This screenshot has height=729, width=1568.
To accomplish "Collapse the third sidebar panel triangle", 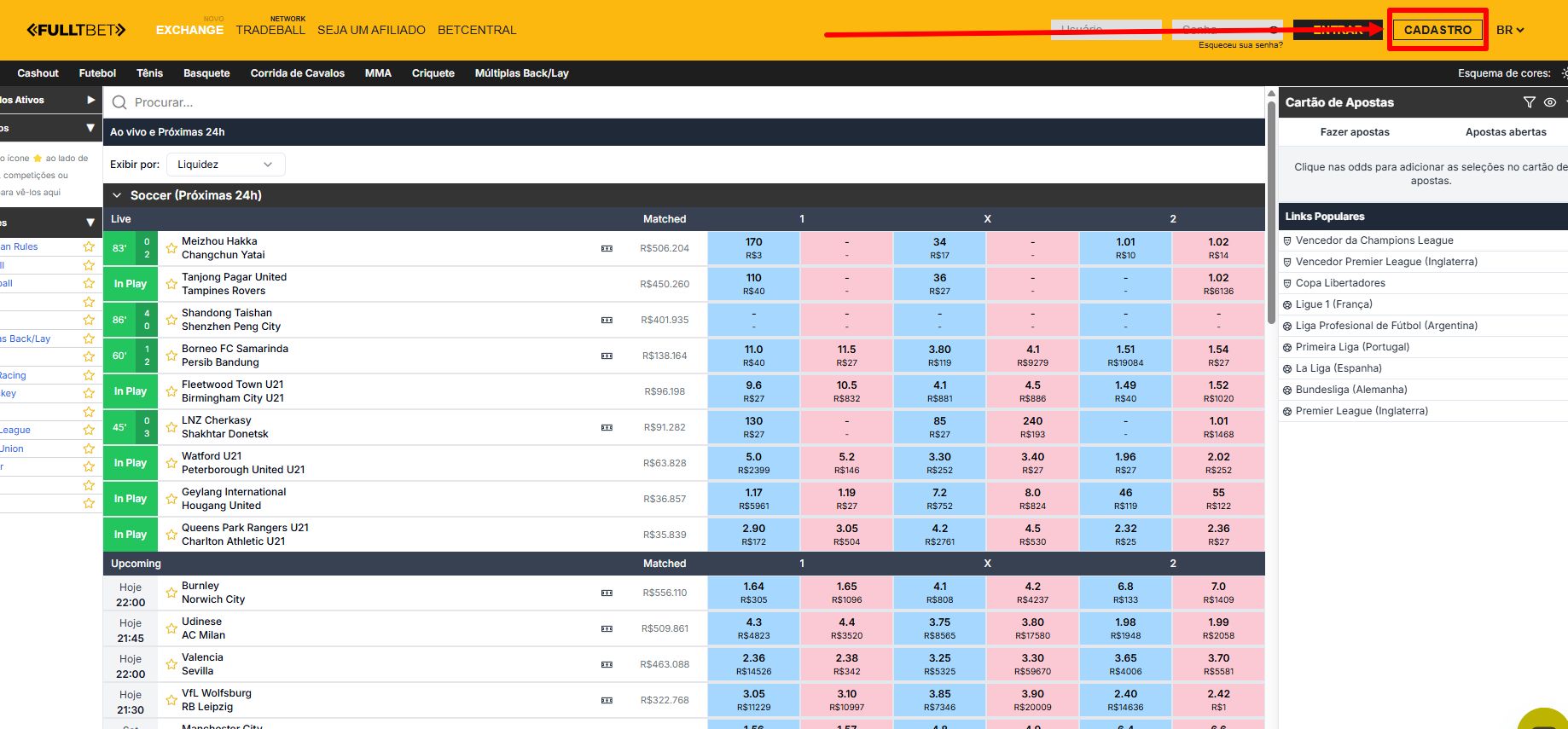I will (x=90, y=223).
